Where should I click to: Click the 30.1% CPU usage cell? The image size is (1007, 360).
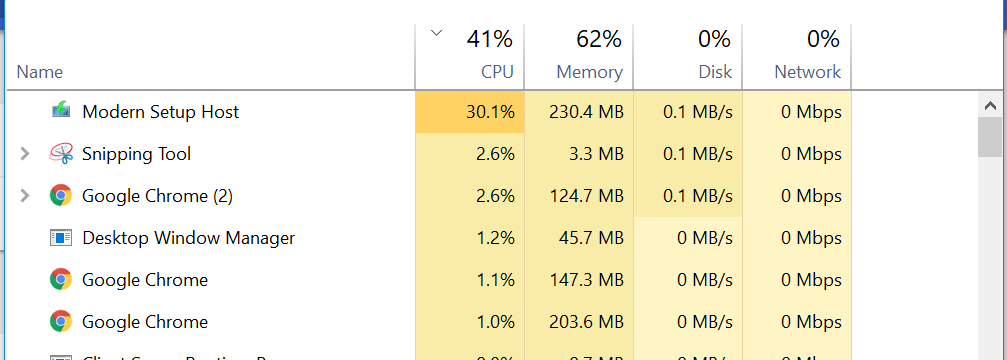click(x=469, y=112)
